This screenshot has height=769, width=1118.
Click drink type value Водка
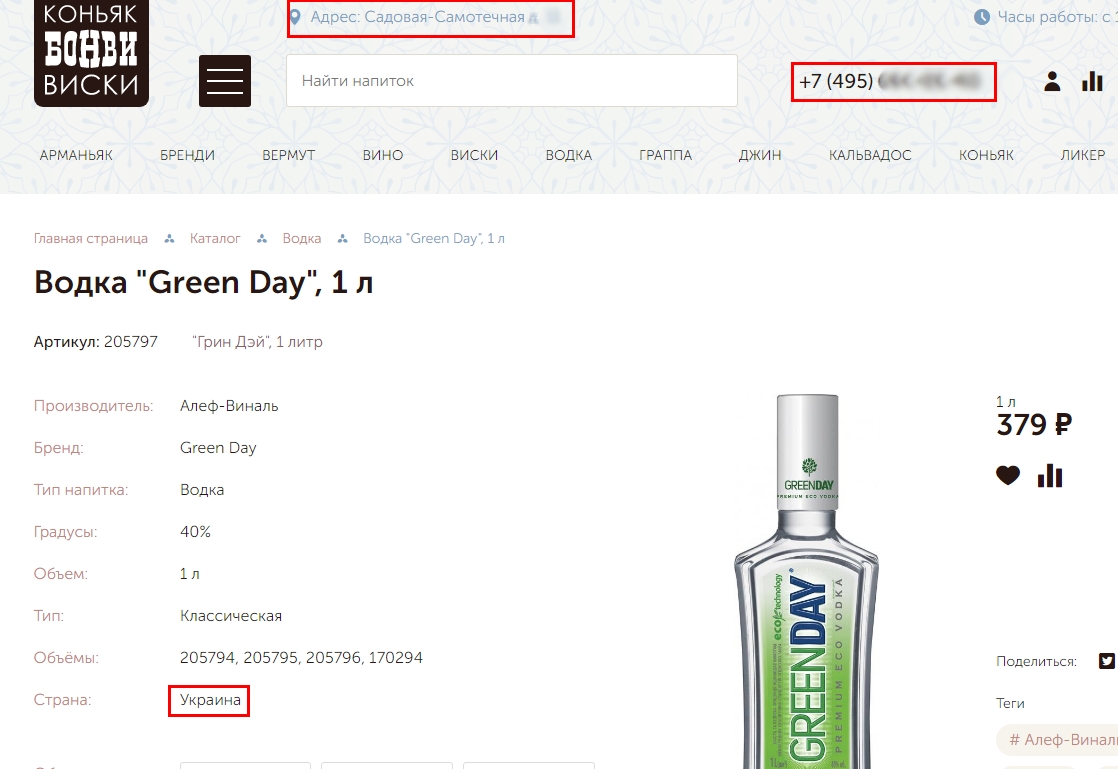tap(202, 490)
